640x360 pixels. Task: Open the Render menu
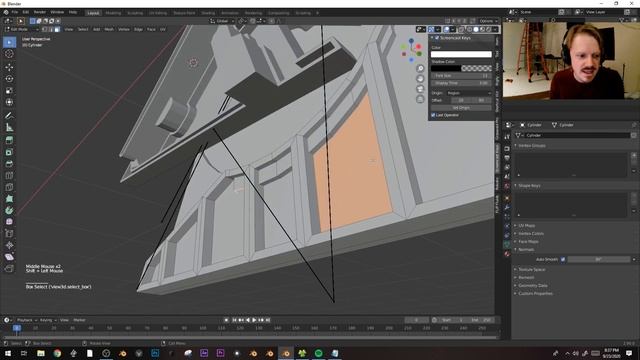tap(40, 12)
